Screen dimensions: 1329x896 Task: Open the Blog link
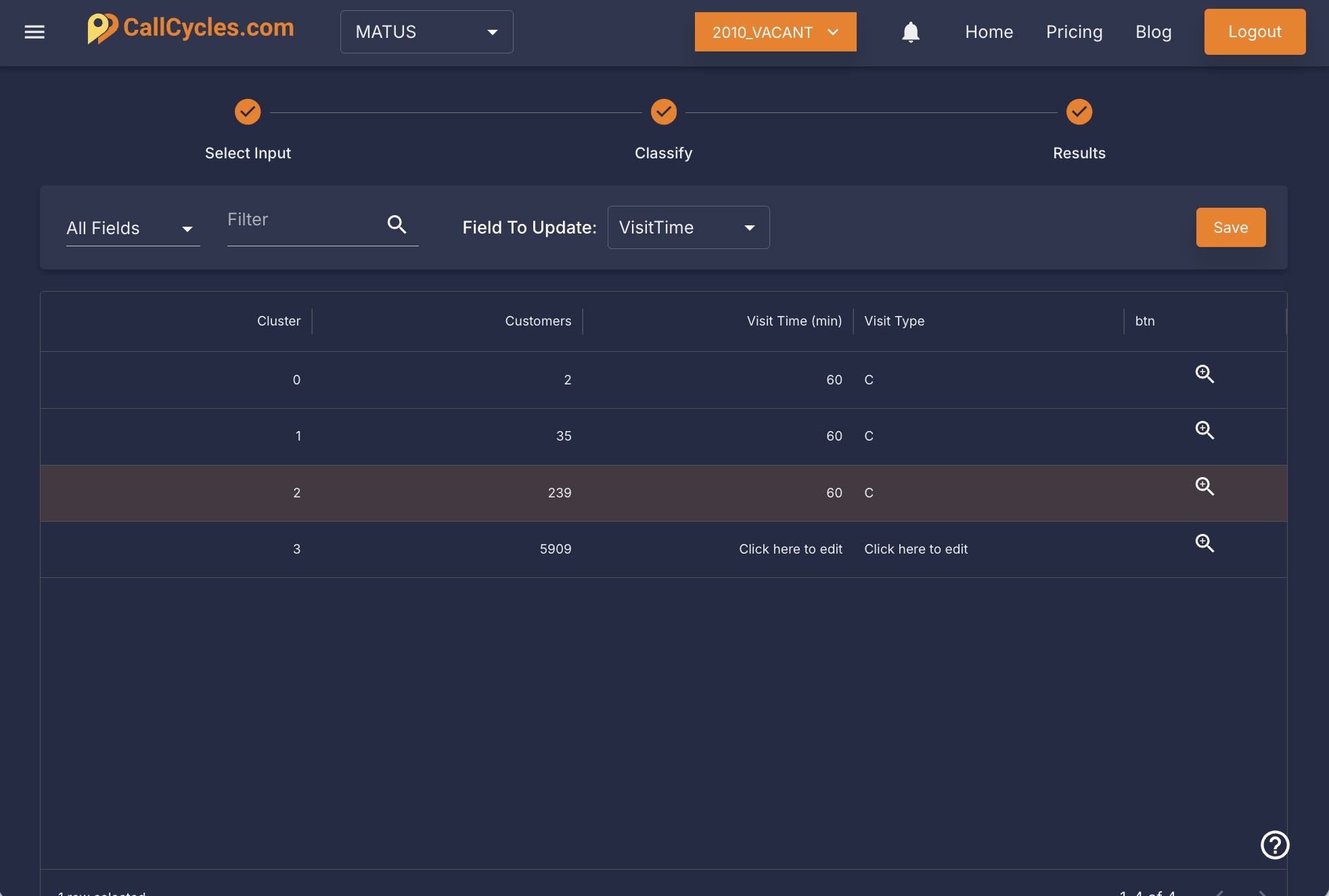(1154, 32)
